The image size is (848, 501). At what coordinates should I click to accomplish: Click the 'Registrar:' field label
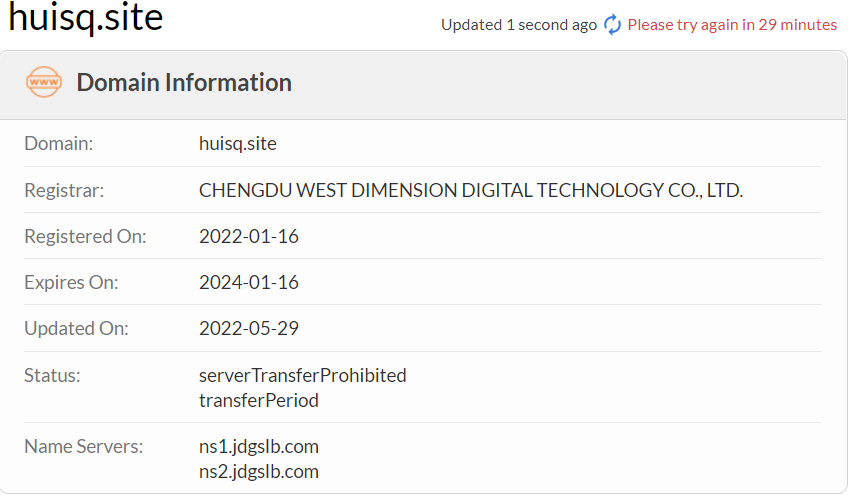[64, 190]
